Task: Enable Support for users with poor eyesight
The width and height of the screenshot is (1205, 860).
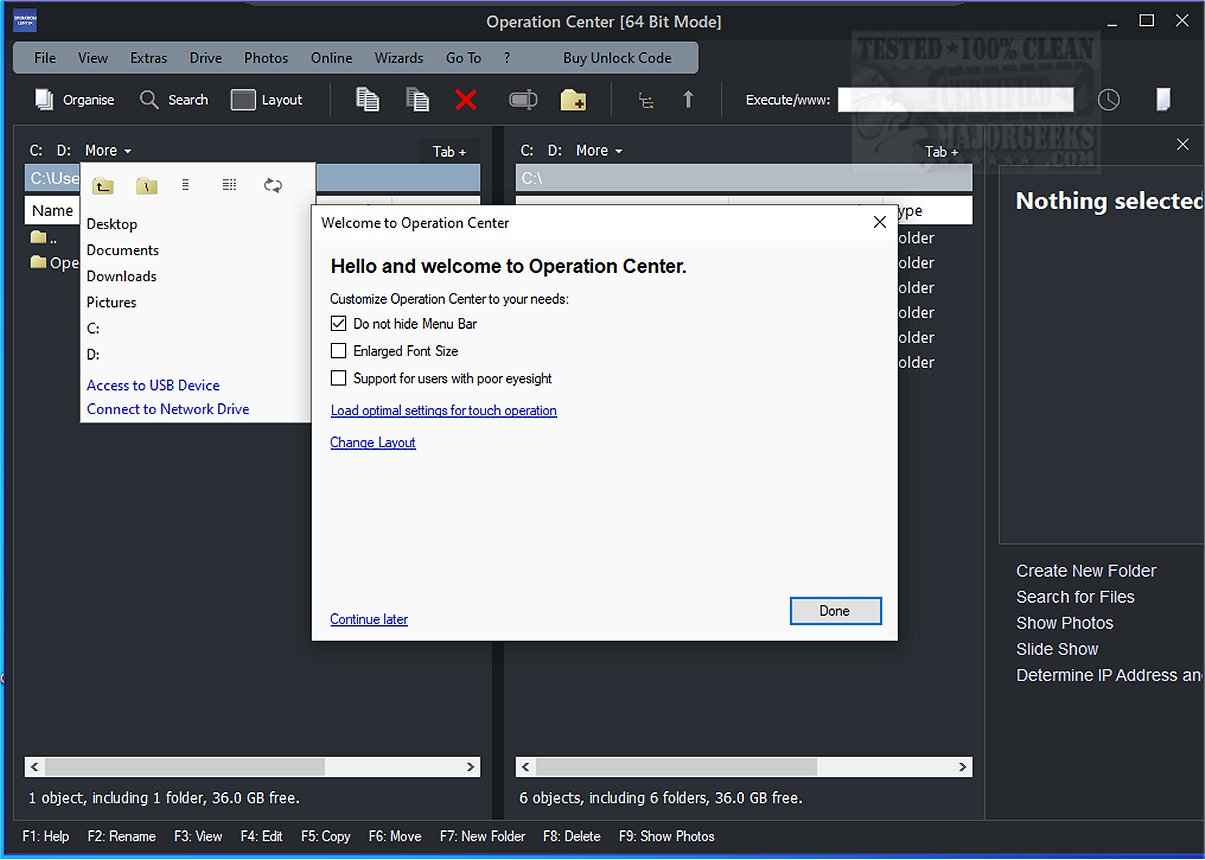Action: [338, 378]
